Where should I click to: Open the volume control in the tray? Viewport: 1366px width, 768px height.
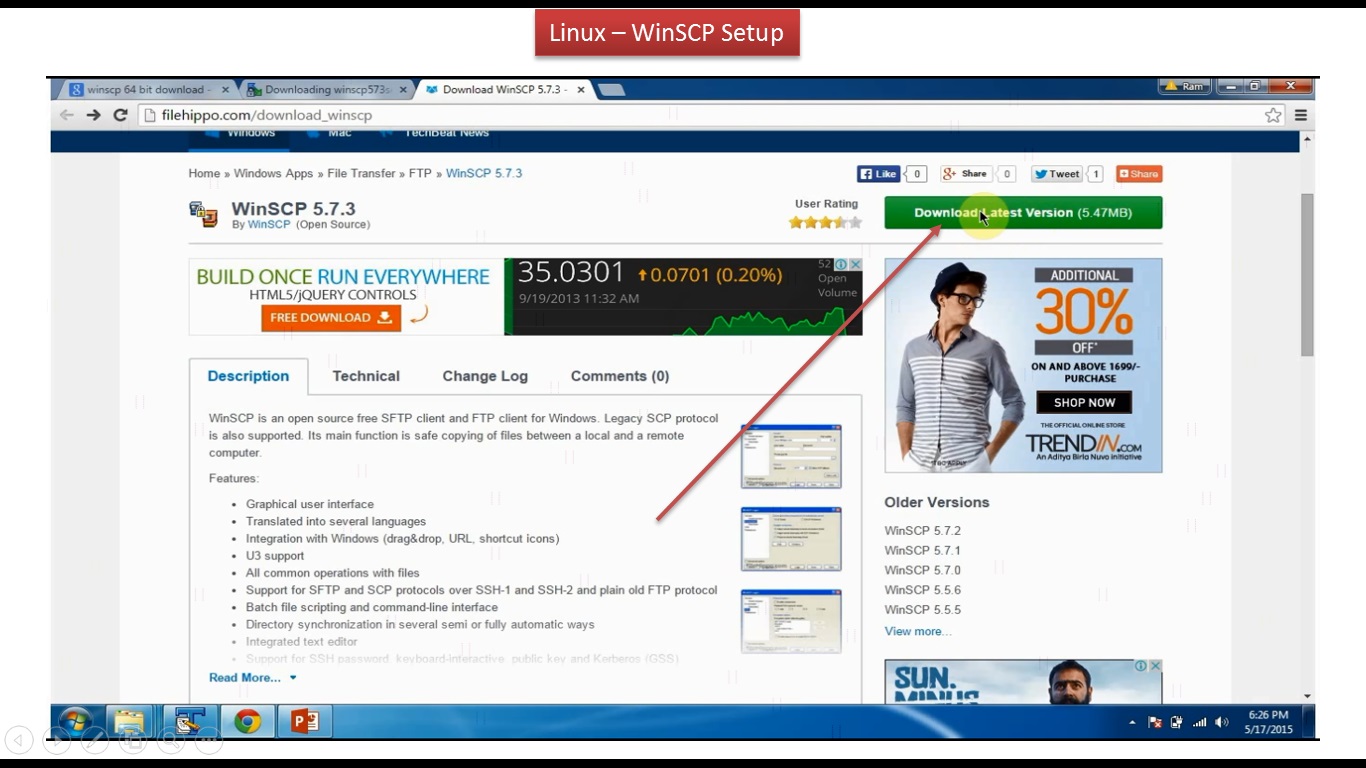pyautogui.click(x=1222, y=722)
